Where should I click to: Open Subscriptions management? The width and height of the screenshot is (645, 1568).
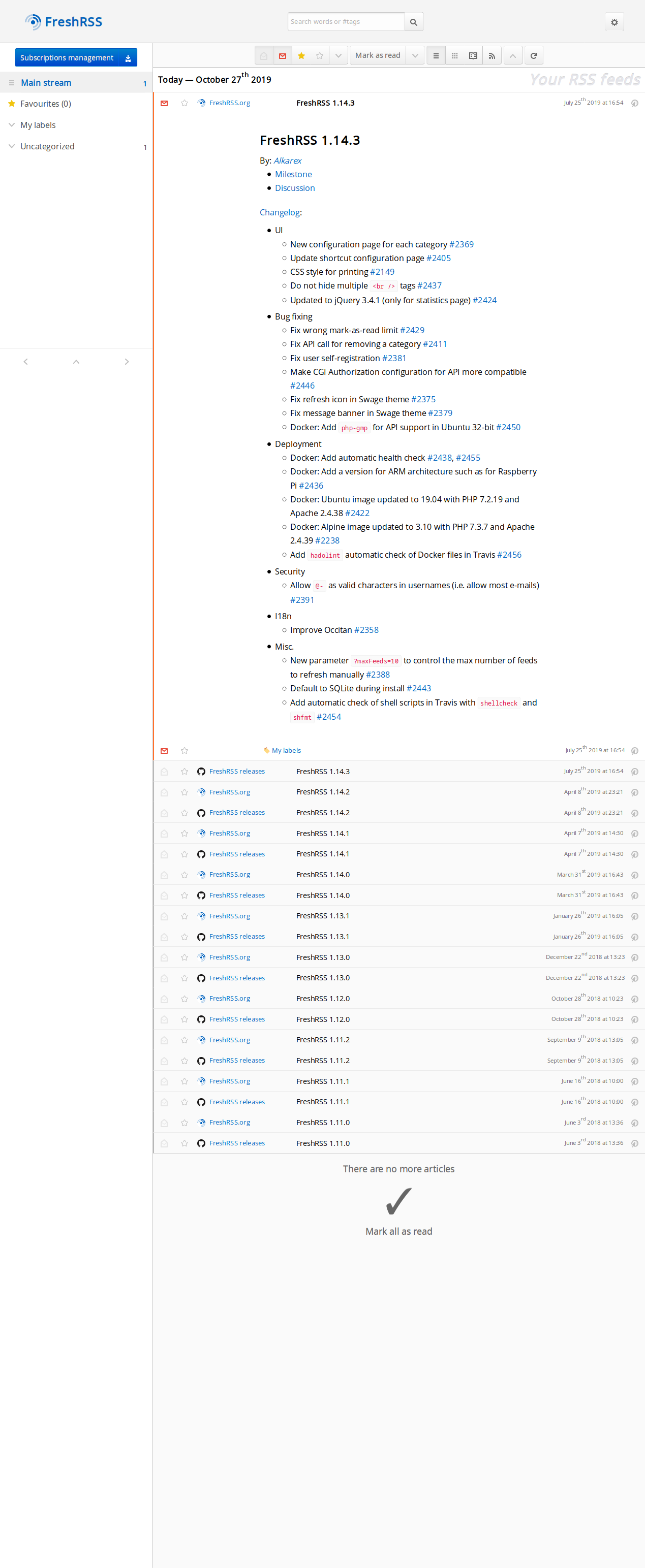pos(67,58)
